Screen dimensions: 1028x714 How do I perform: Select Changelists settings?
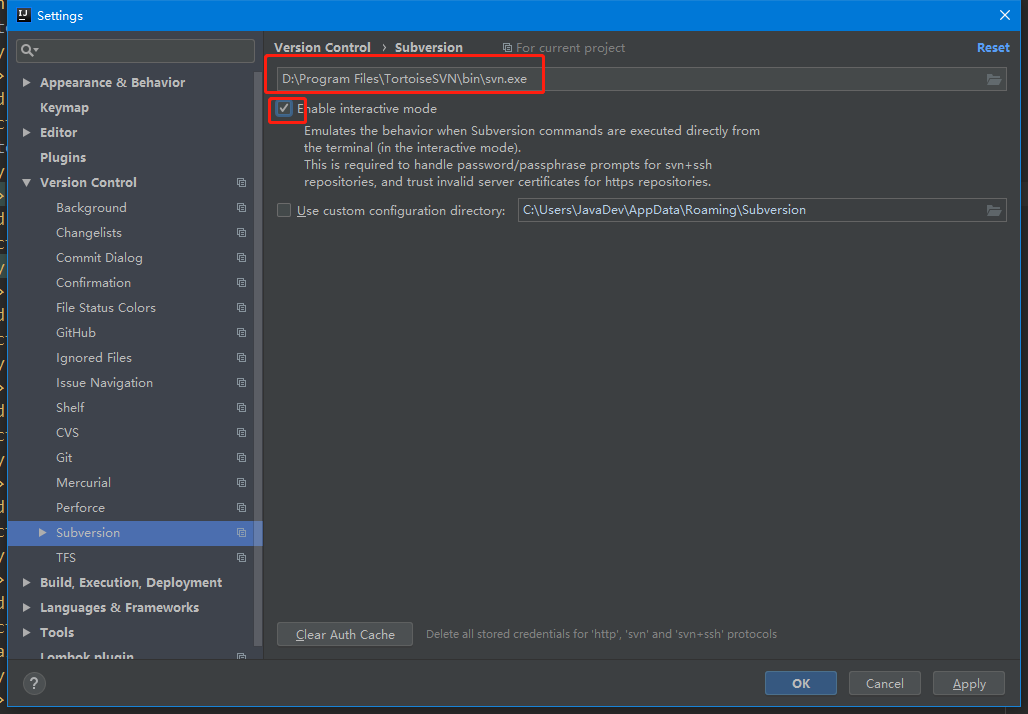pos(89,233)
